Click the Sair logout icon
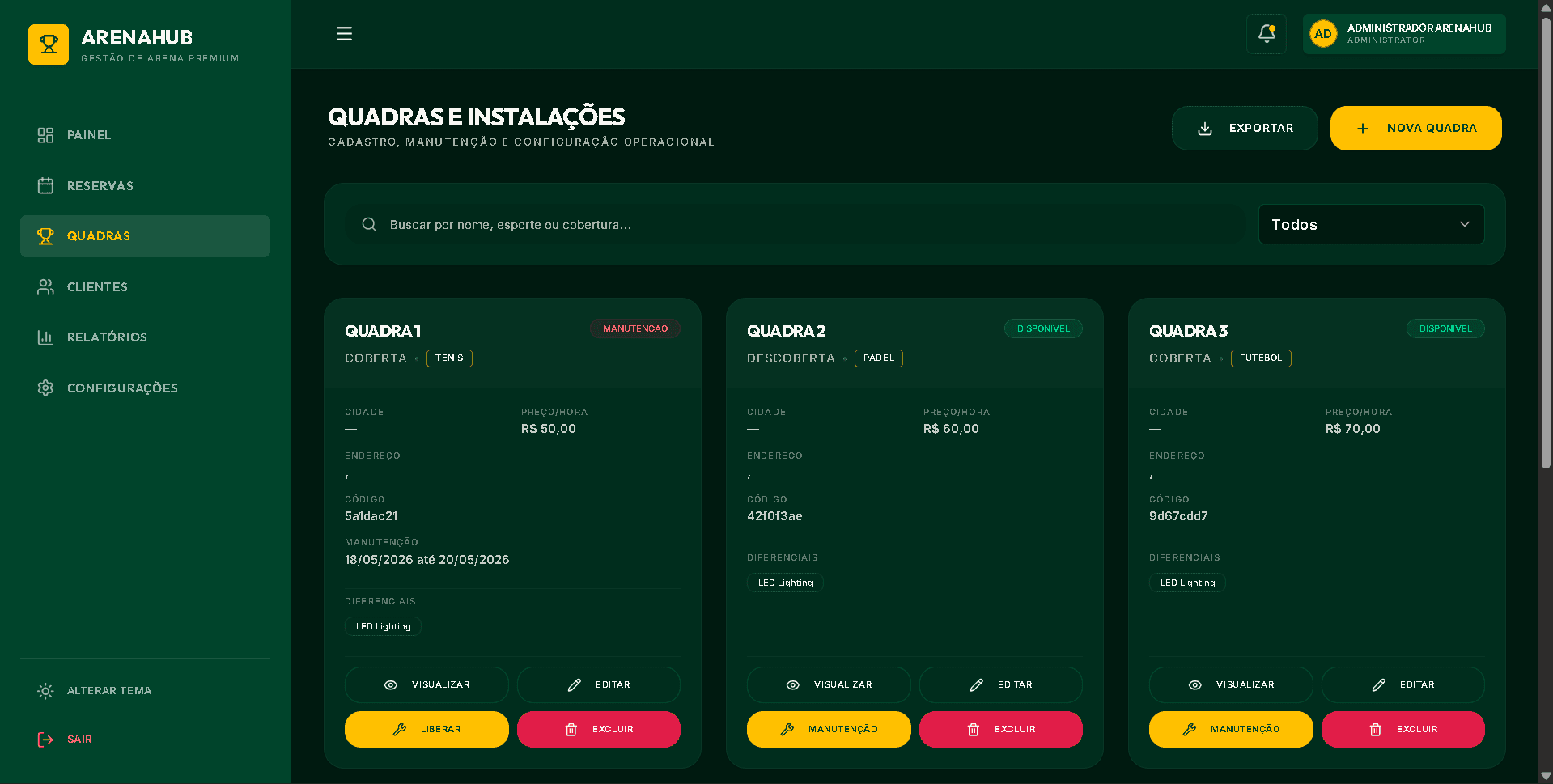 tap(45, 740)
